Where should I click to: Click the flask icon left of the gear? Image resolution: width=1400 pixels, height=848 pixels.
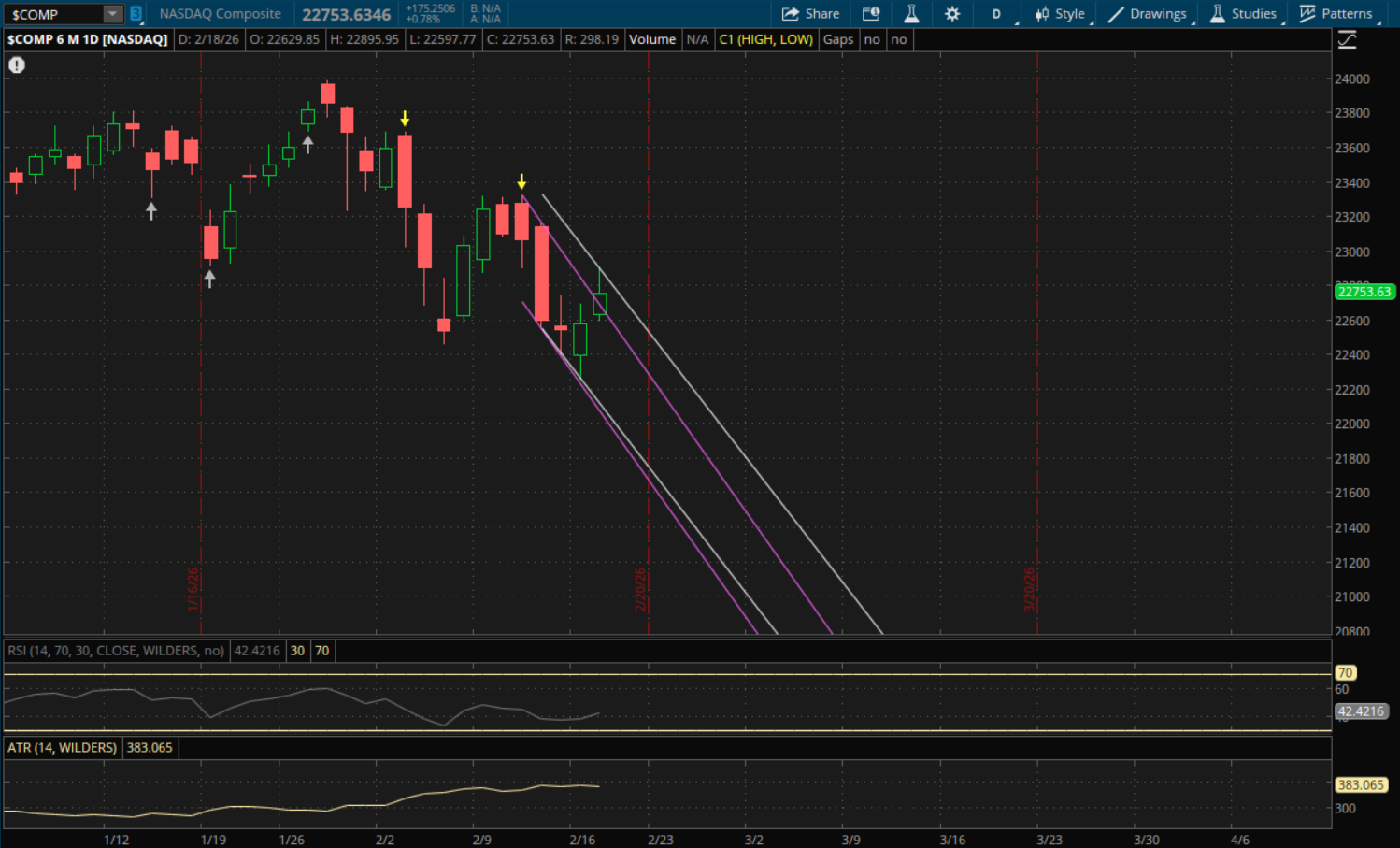coord(911,14)
